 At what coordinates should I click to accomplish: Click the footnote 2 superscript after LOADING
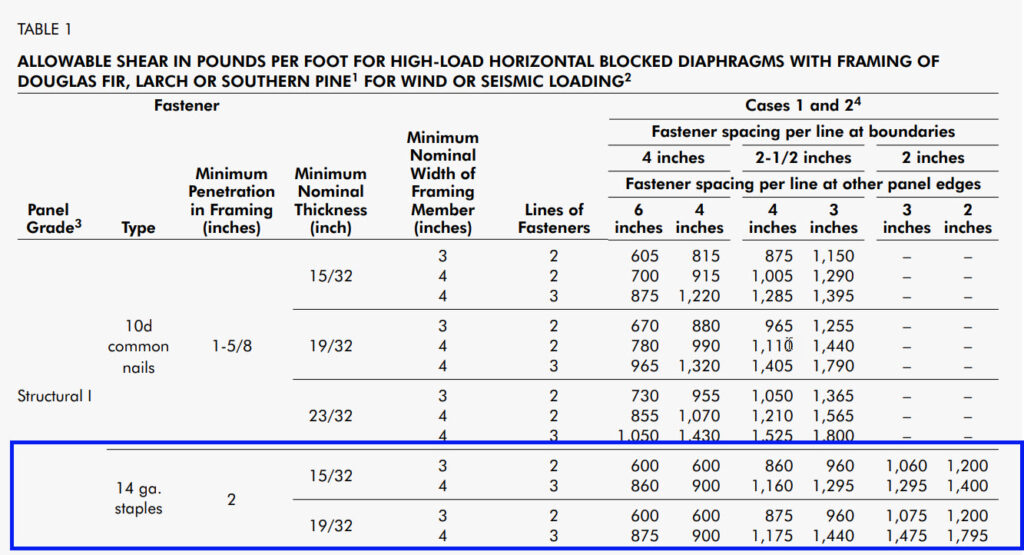pyautogui.click(x=628, y=77)
